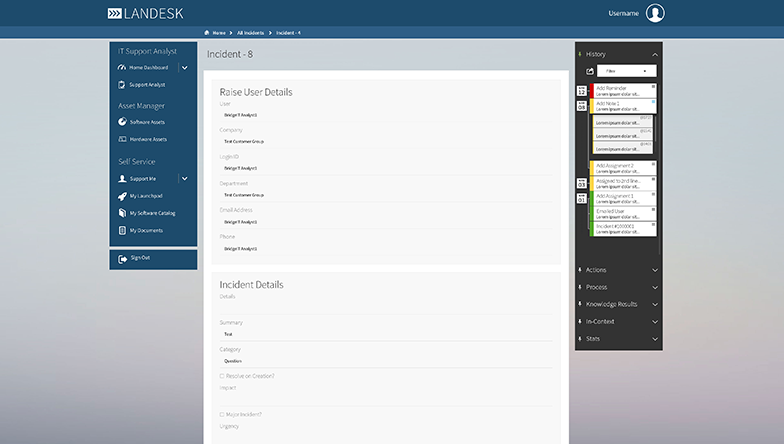Screen dimensions: 784x444
Task: Click the My Software Catalog book icon
Action: pos(121,213)
